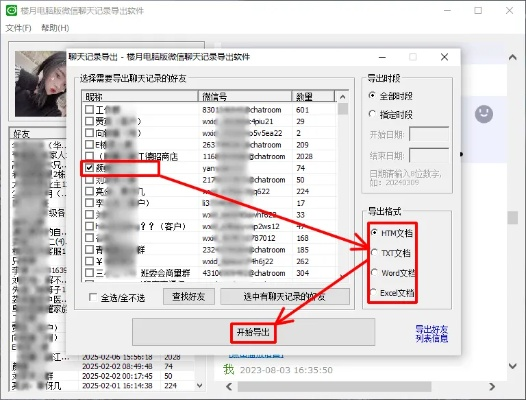This screenshot has height=400, width=526.
Task: Click the smiley face emoji icon
Action: 484,114
